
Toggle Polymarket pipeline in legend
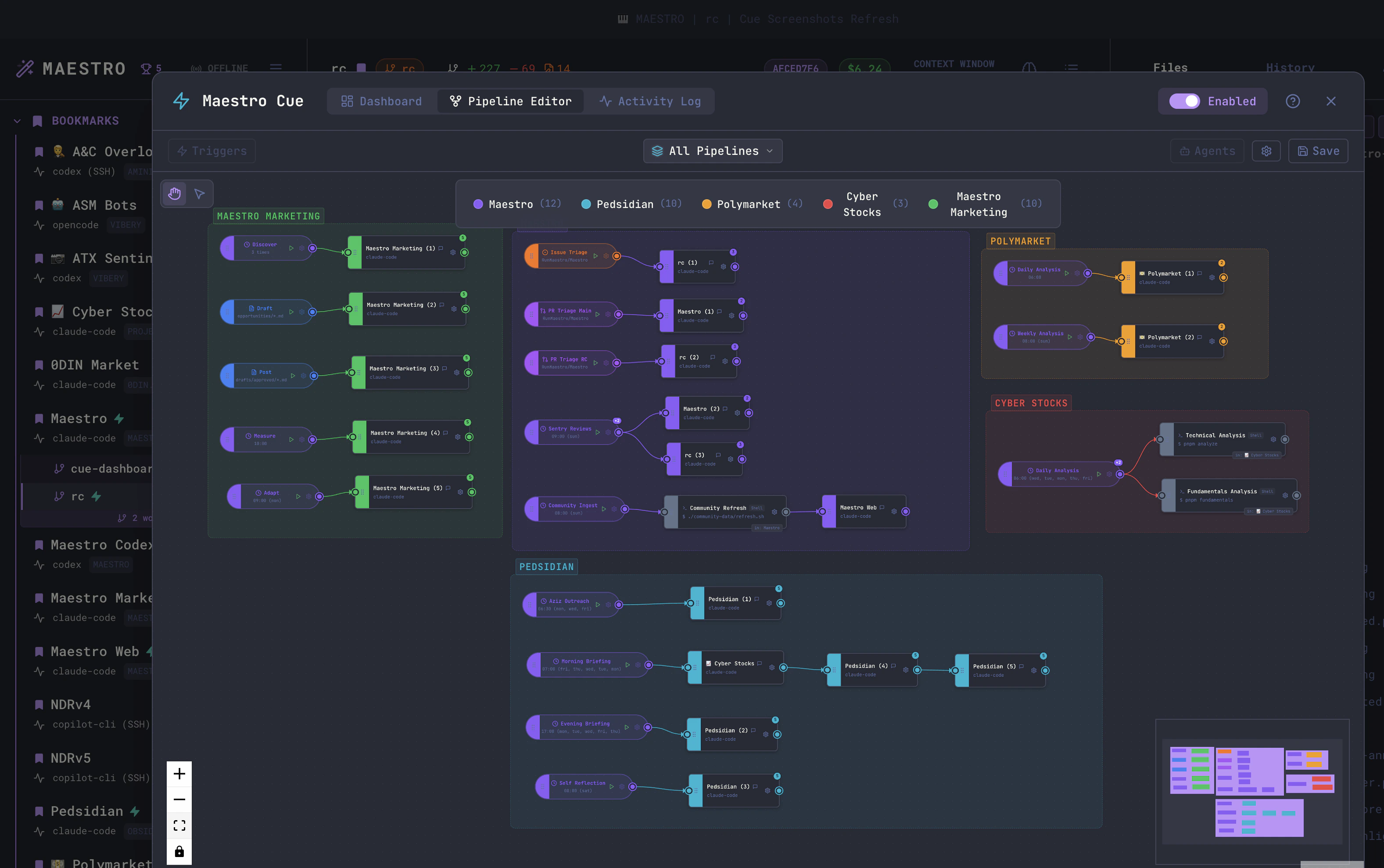coord(753,204)
